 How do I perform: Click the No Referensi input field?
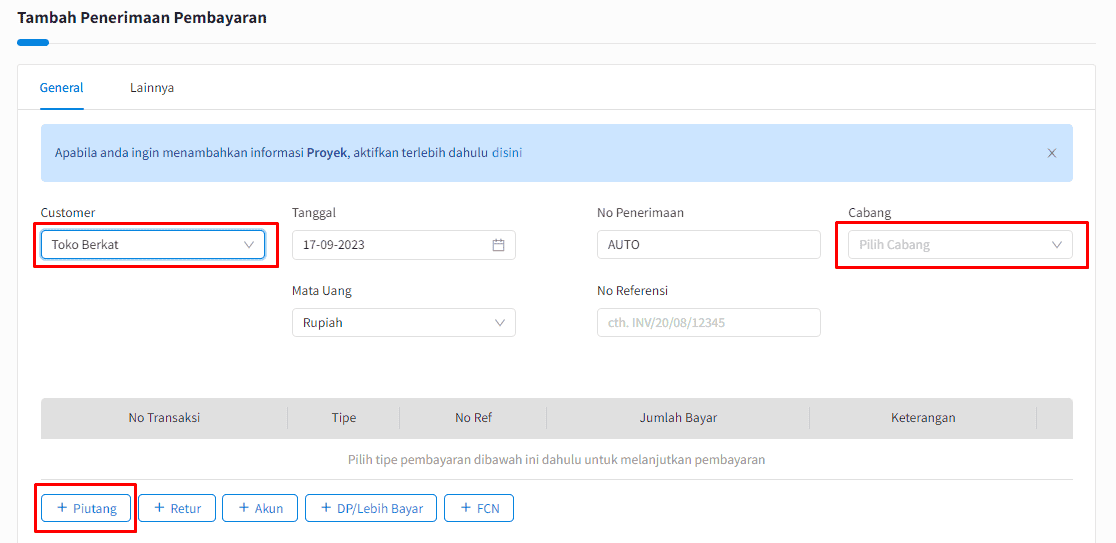[707, 323]
